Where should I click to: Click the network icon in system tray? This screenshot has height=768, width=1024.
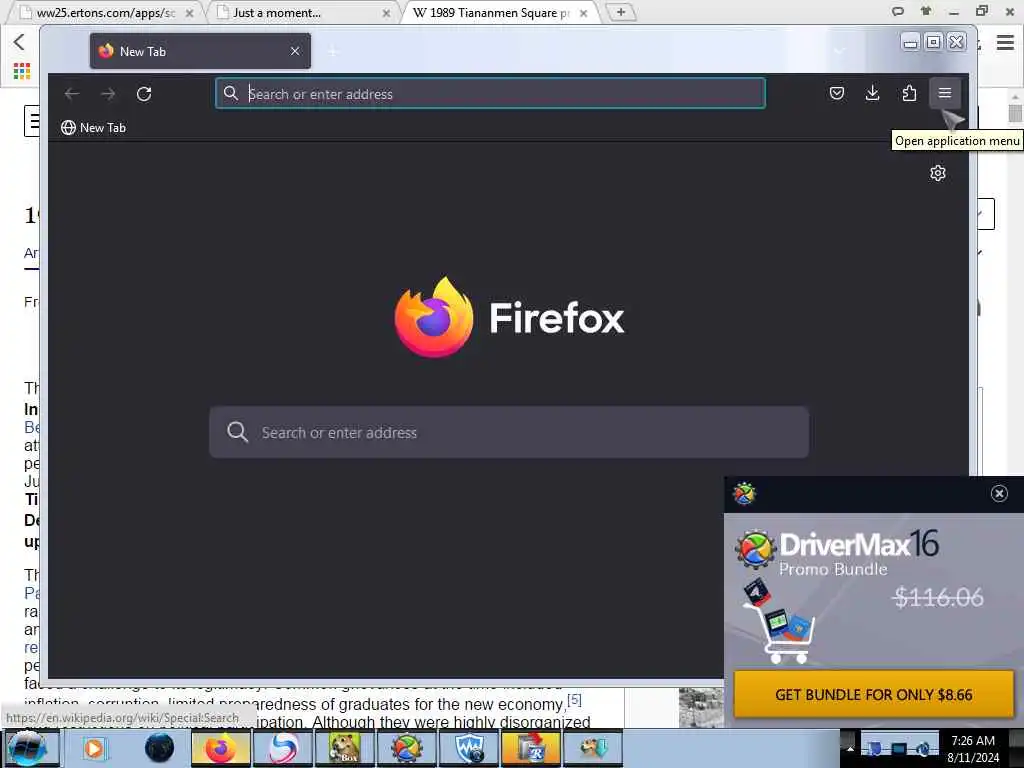tap(899, 749)
